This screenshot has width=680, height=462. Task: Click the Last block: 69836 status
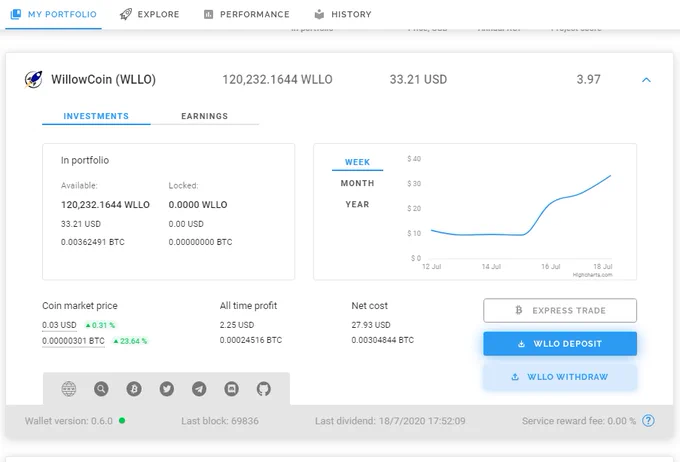220,421
